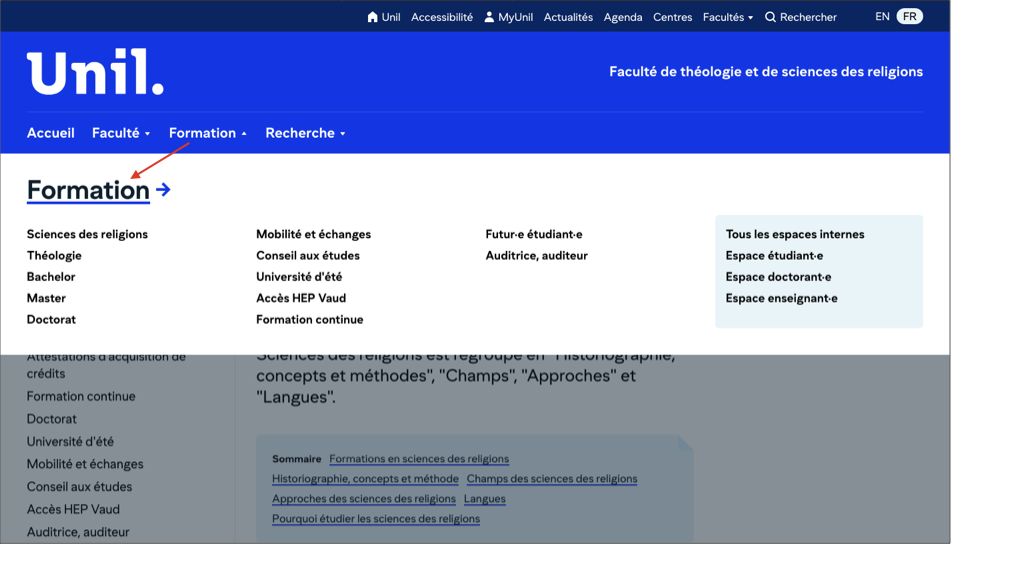Viewport: 1024px width, 567px height.
Task: Expand the Faculté menu
Action: point(121,133)
